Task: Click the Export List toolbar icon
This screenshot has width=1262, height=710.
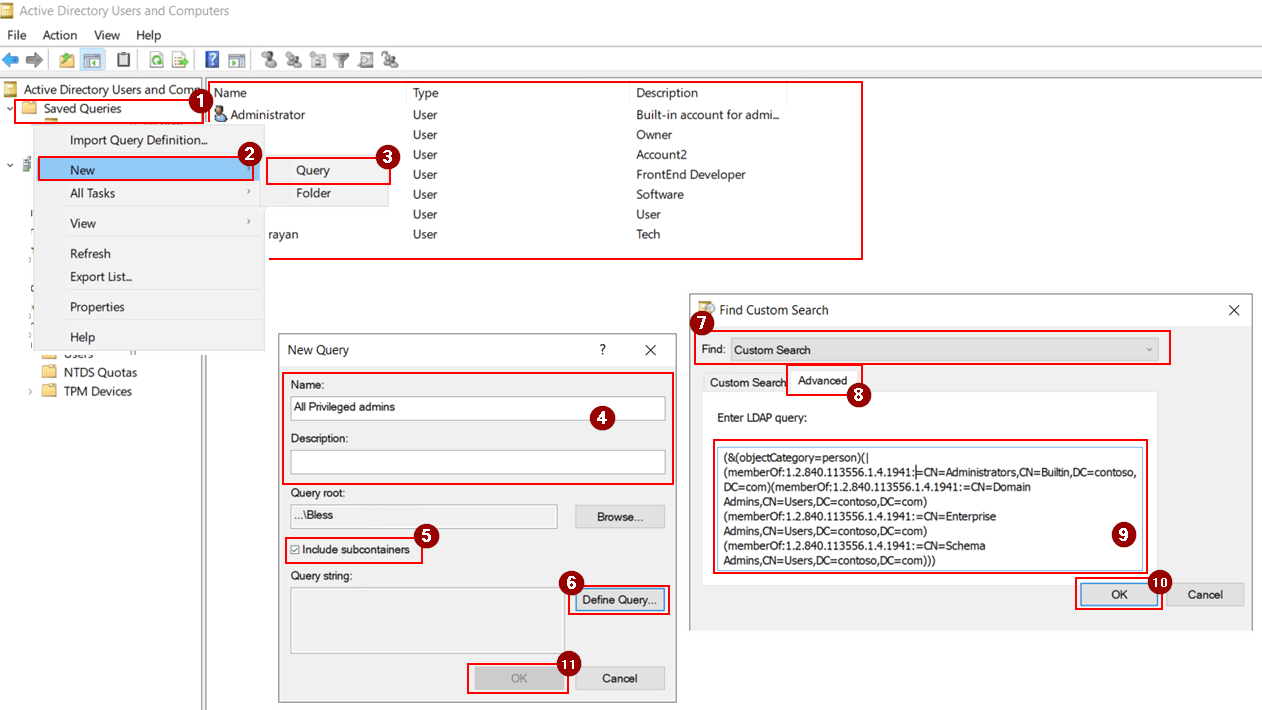Action: click(181, 60)
